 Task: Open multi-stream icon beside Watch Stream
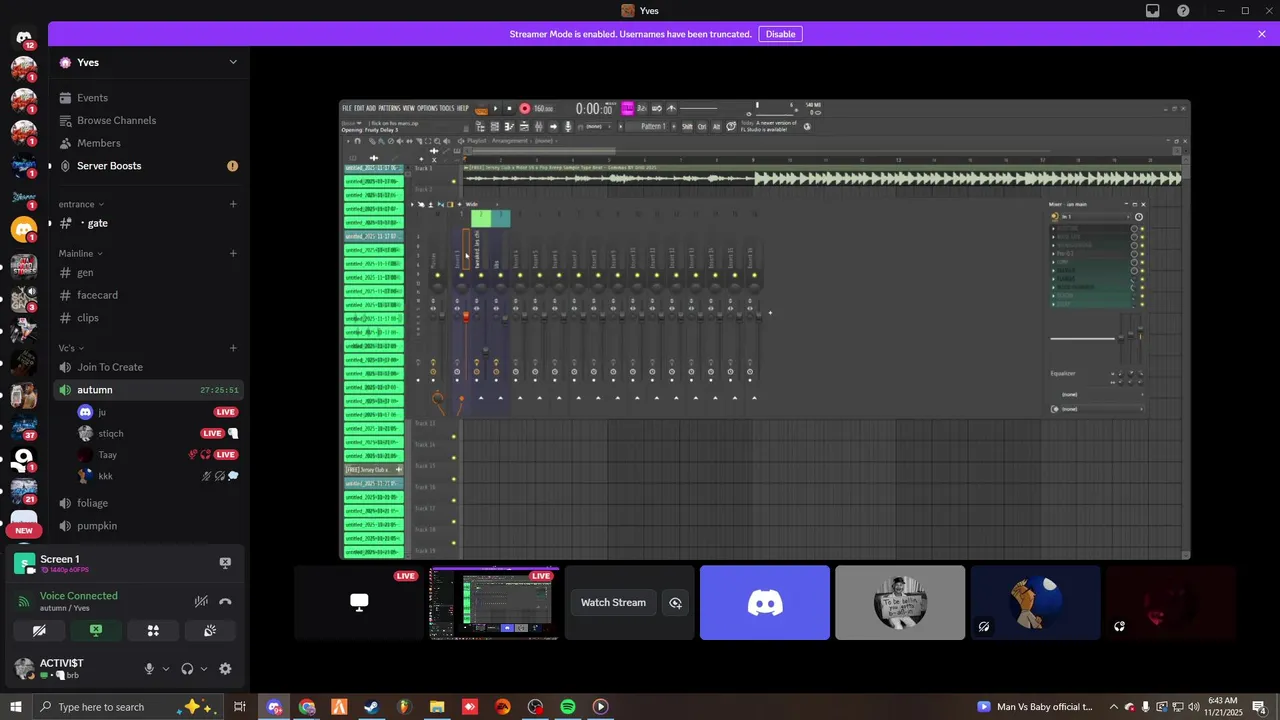point(676,603)
